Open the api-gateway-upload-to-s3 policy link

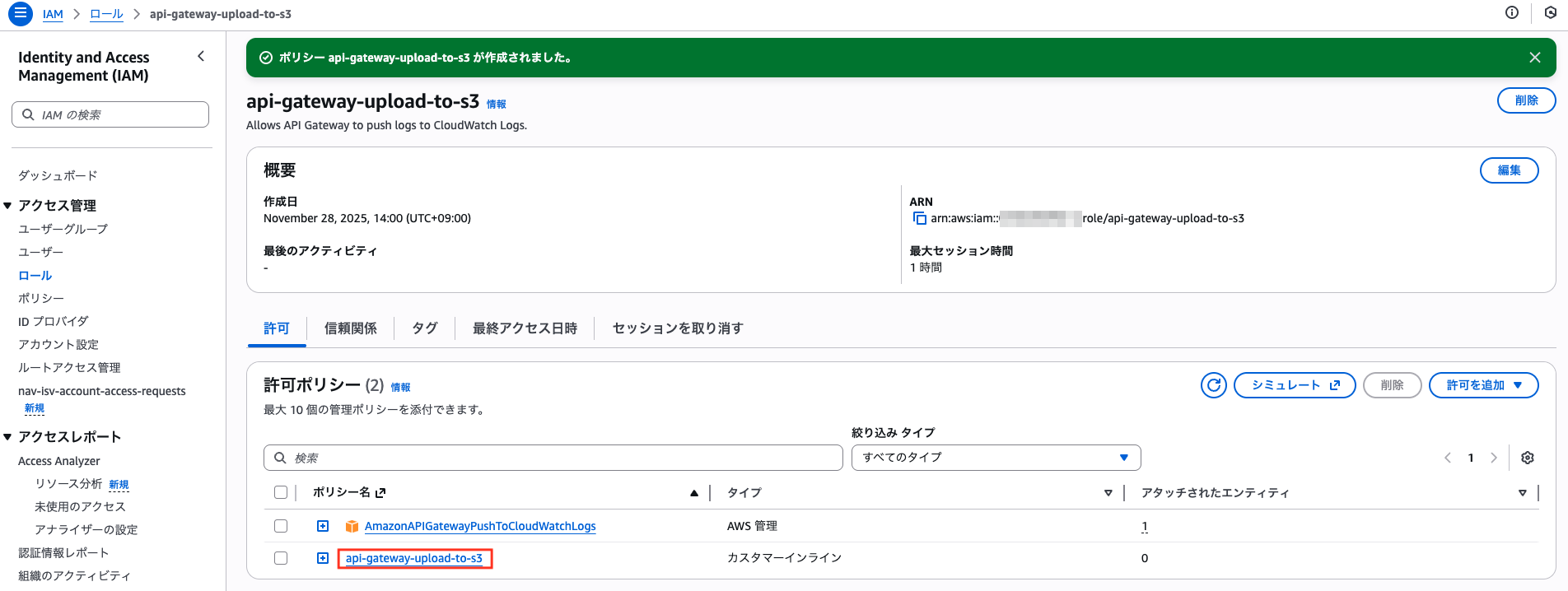[414, 558]
